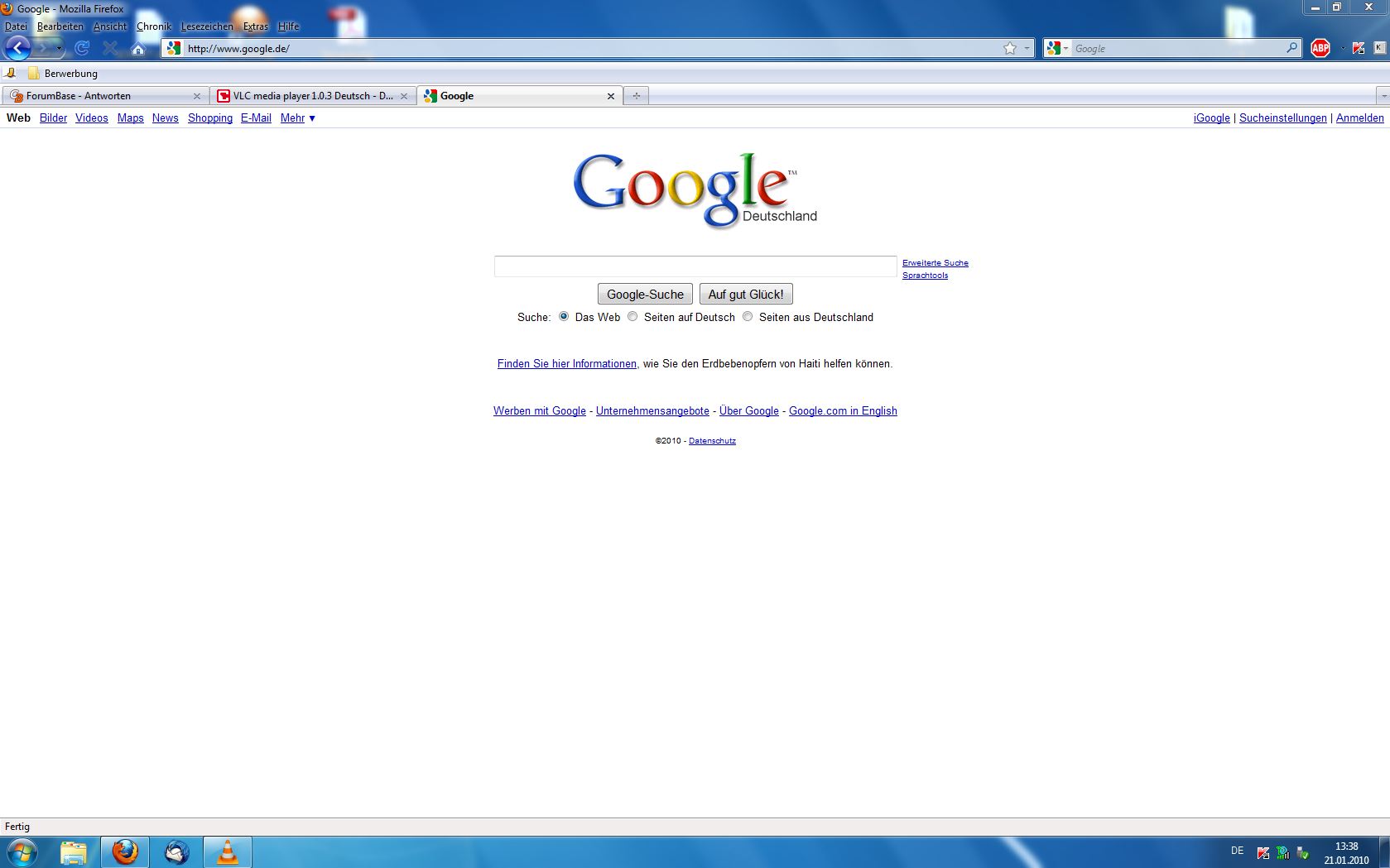Open the News link
Image resolution: width=1390 pixels, height=868 pixels.
[165, 118]
